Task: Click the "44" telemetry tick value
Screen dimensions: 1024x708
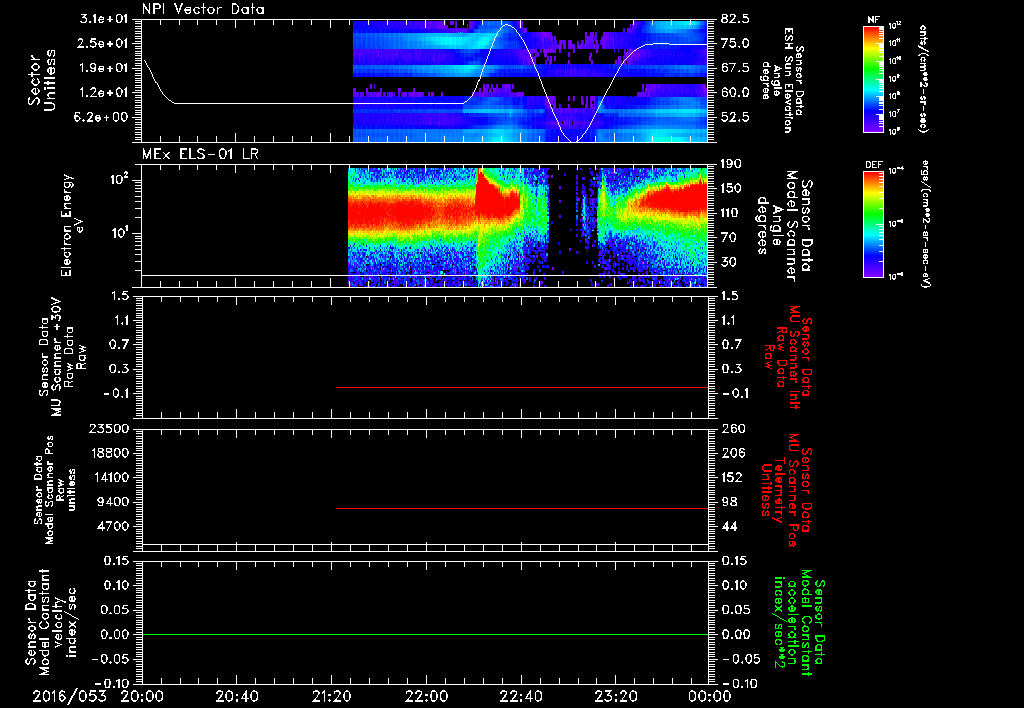Action: click(729, 526)
